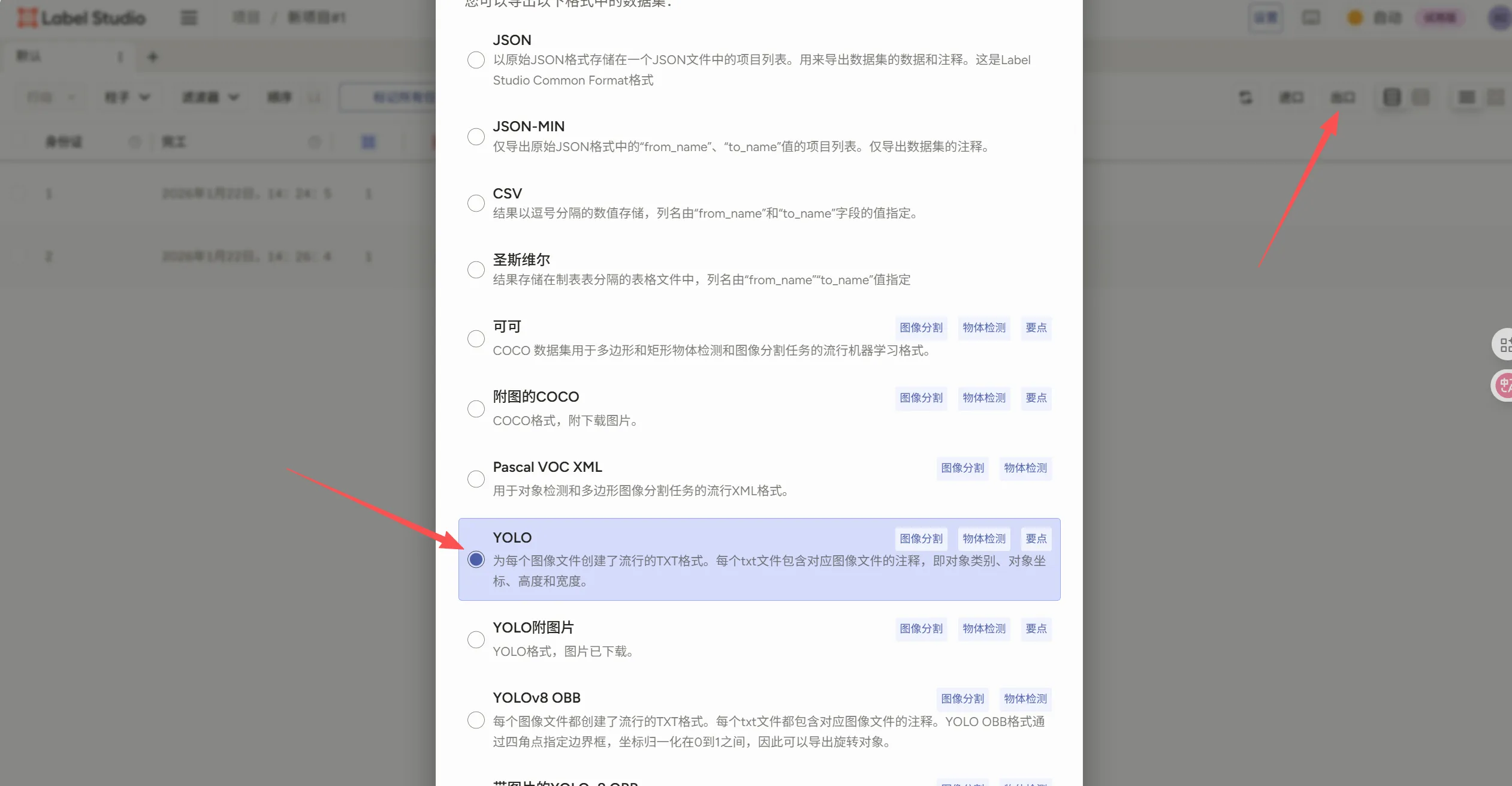Click the import icon in the top toolbar
The height and width of the screenshot is (786, 1512).
pos(1291,97)
